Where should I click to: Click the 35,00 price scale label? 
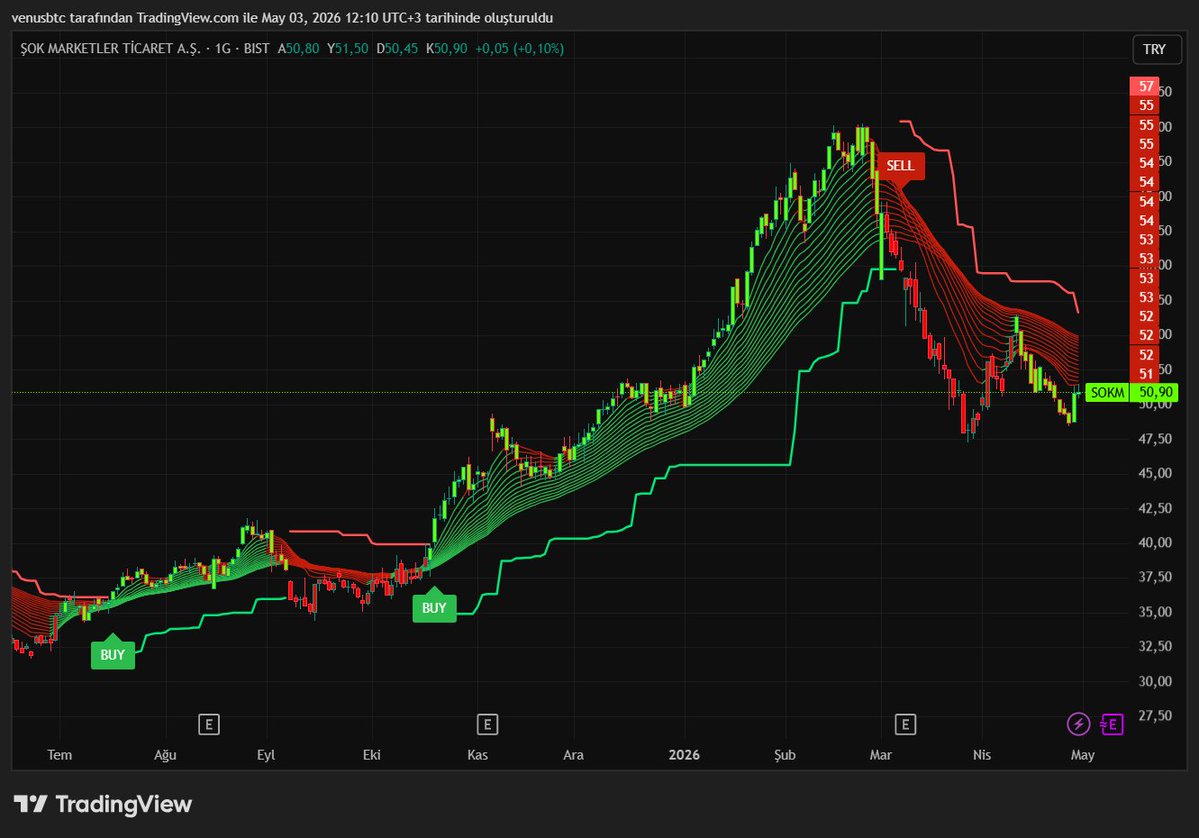(x=1155, y=612)
